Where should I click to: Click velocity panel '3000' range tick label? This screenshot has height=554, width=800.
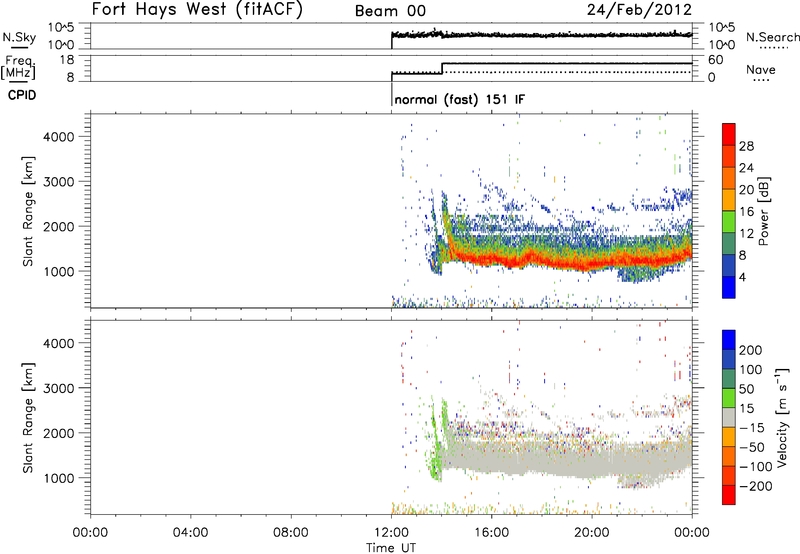tap(58, 388)
